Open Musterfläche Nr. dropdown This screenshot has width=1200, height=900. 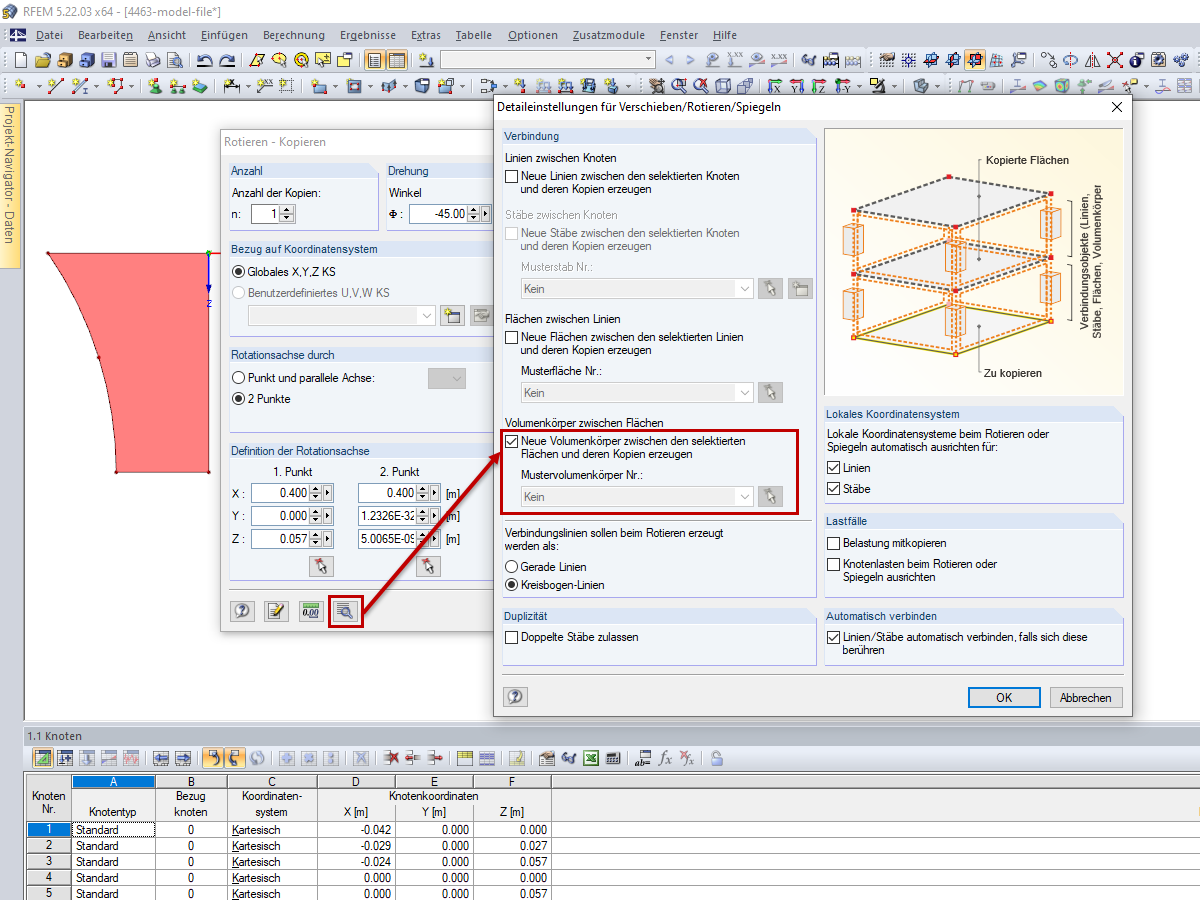pos(637,392)
